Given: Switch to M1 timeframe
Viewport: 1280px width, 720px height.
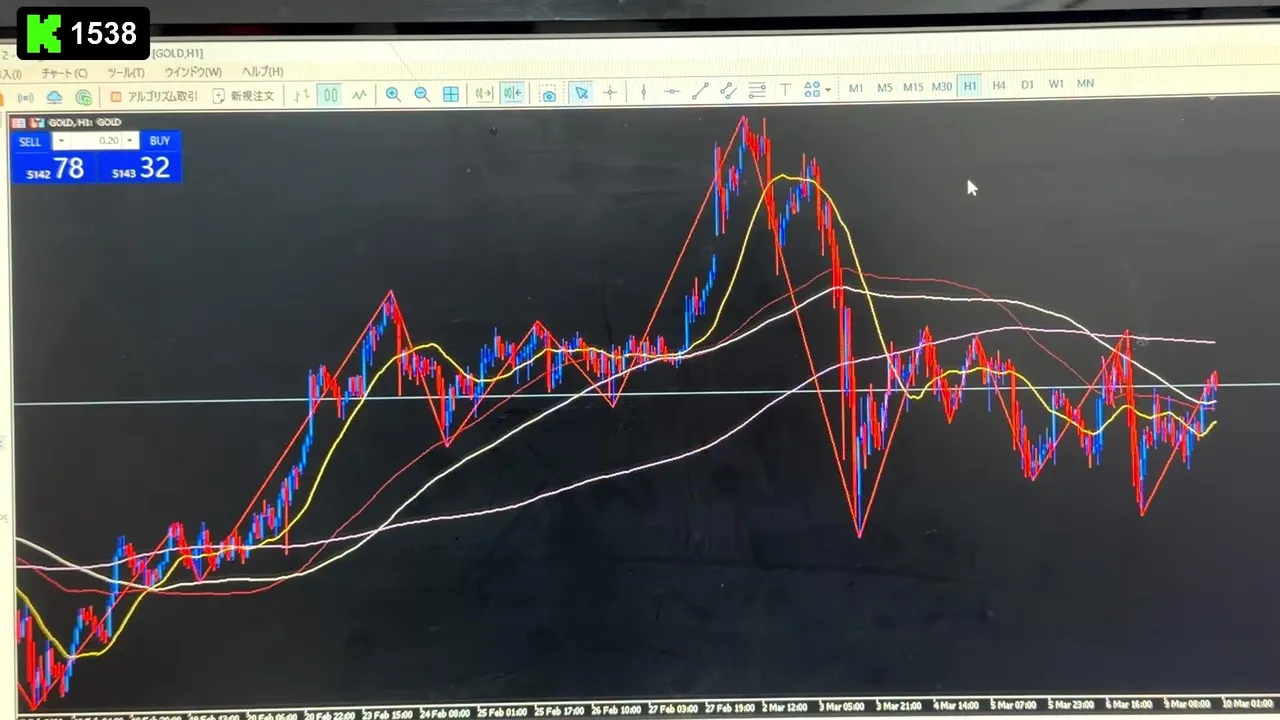Looking at the screenshot, I should pyautogui.click(x=856, y=88).
